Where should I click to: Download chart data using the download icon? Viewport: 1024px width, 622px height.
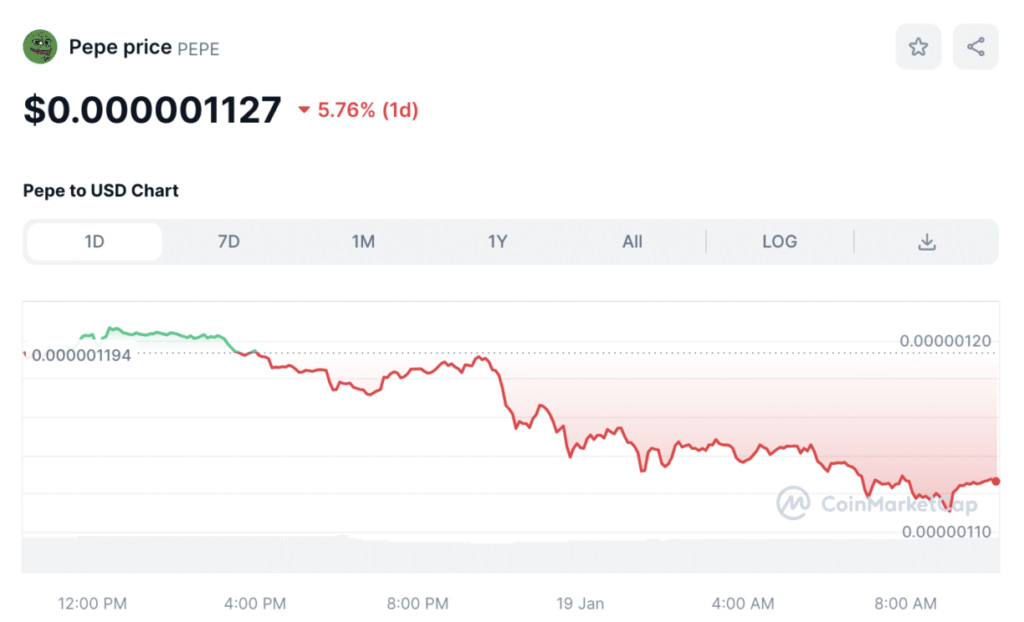[x=927, y=242]
